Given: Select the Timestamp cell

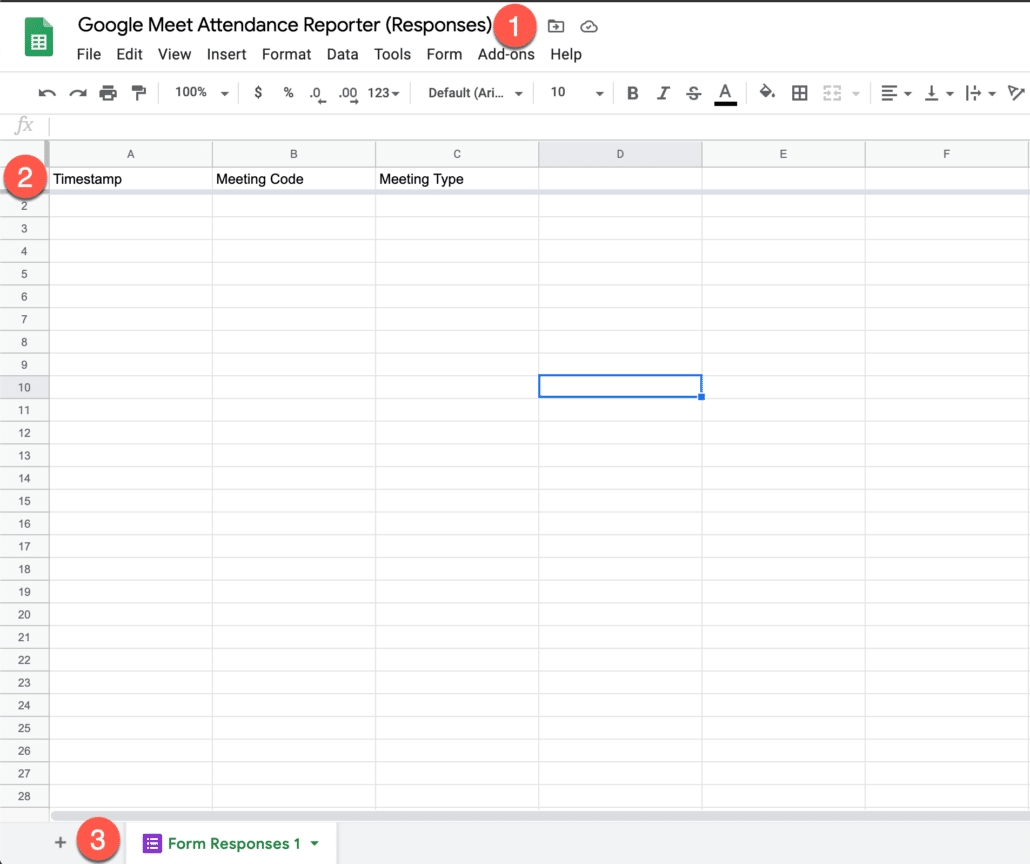Looking at the screenshot, I should point(131,179).
